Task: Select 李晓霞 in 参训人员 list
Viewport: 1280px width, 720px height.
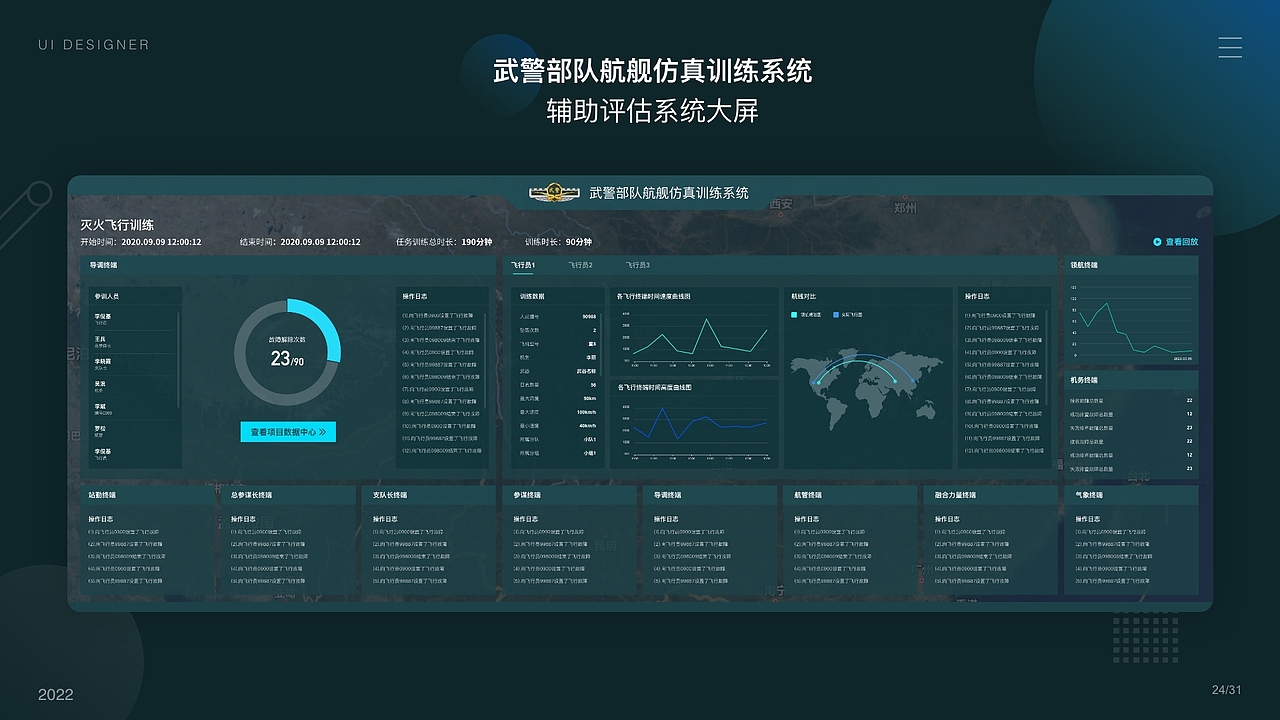Action: 133,363
